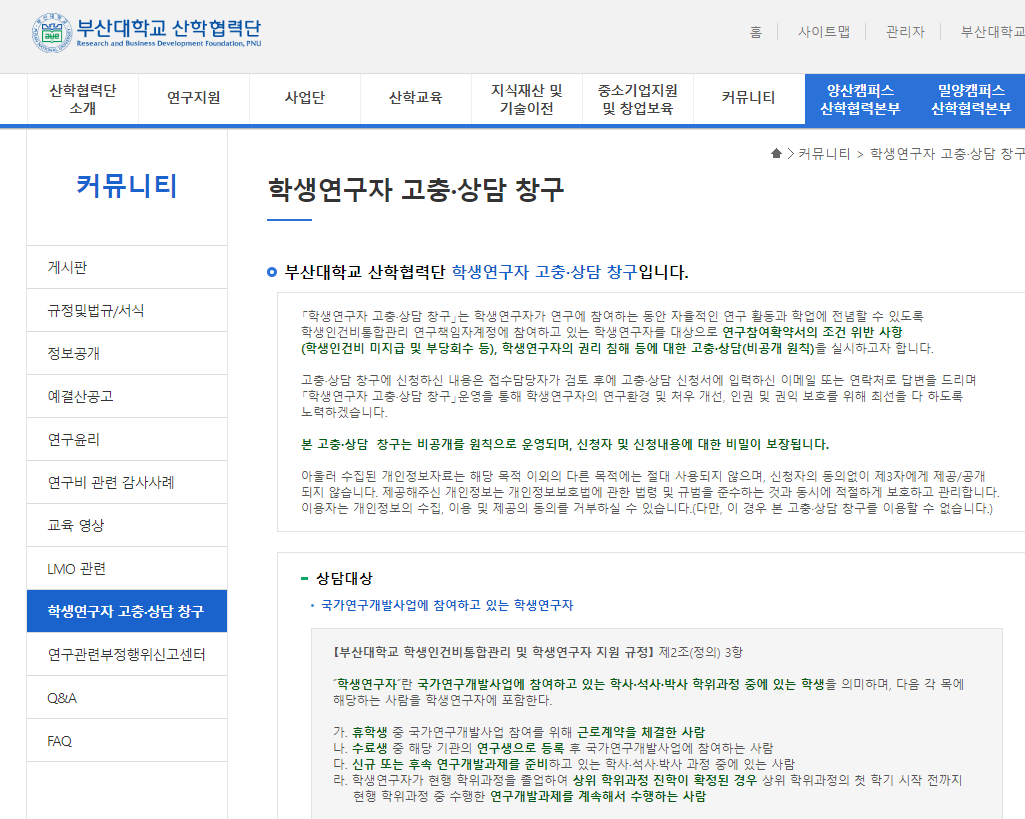1025x819 pixels.
Task: Open the 산학협력단 소개 menu
Action: (x=83, y=98)
